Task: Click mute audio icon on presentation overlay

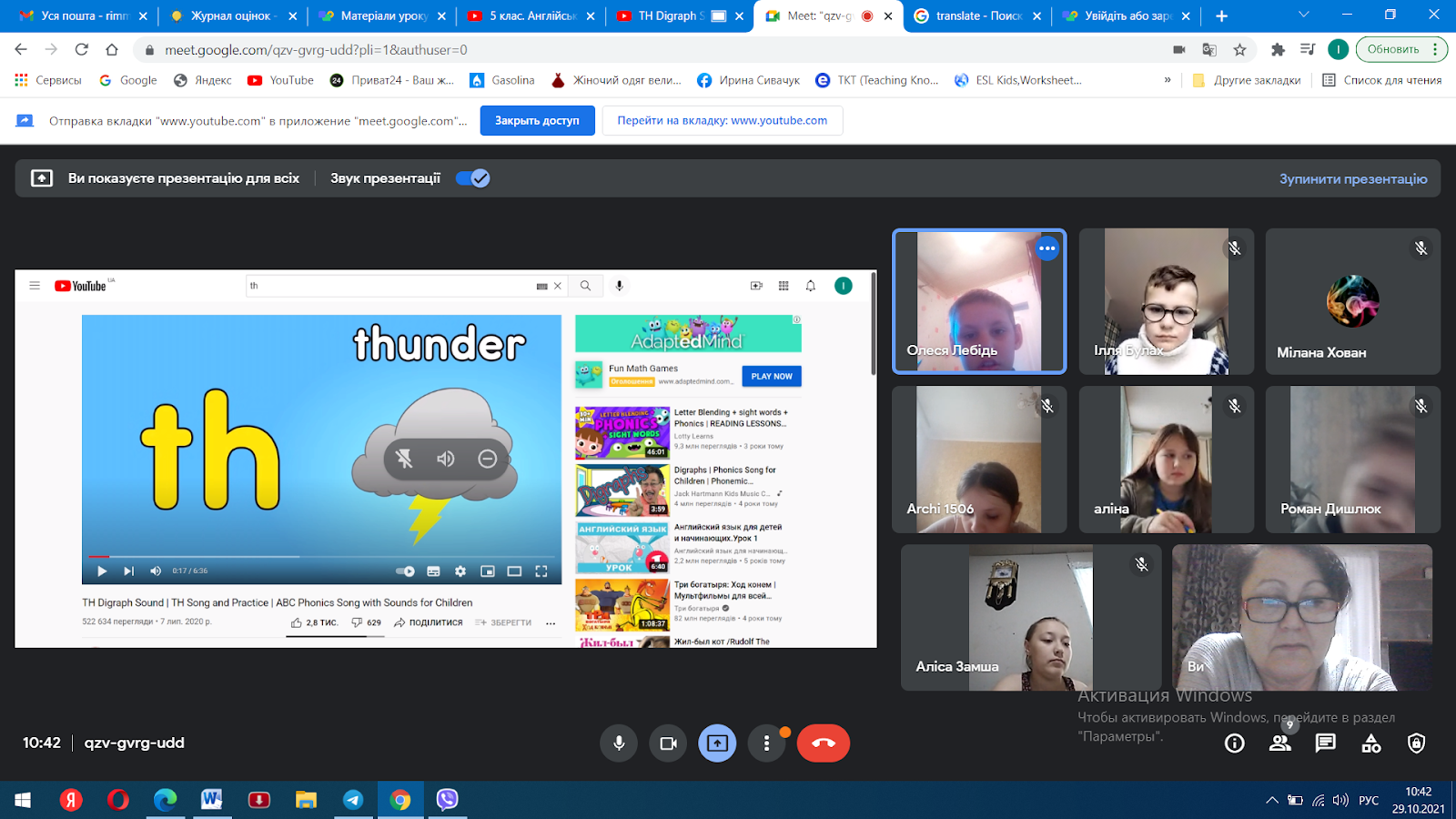Action: click(446, 459)
